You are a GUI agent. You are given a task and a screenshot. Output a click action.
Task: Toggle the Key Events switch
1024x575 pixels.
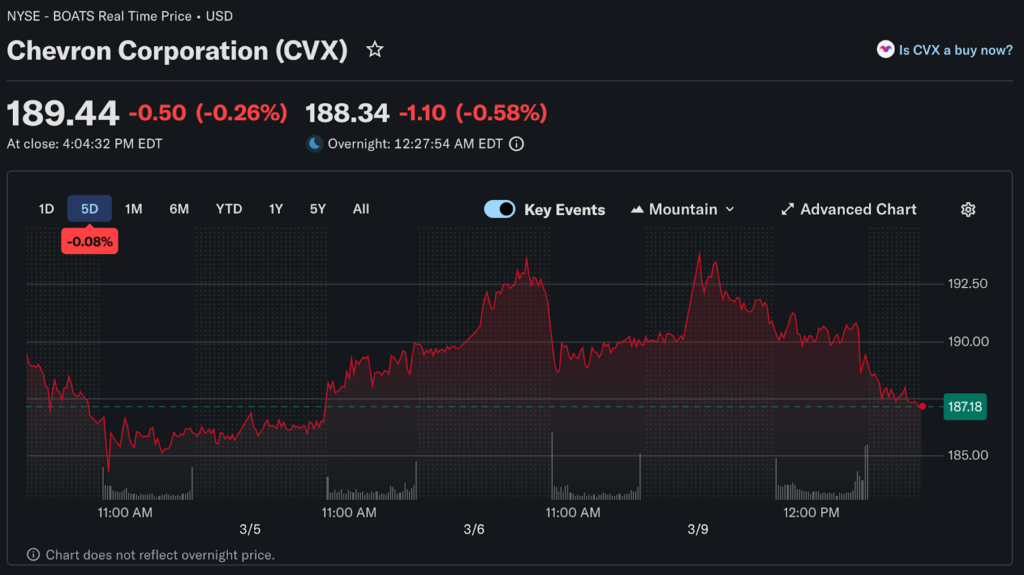tap(500, 209)
